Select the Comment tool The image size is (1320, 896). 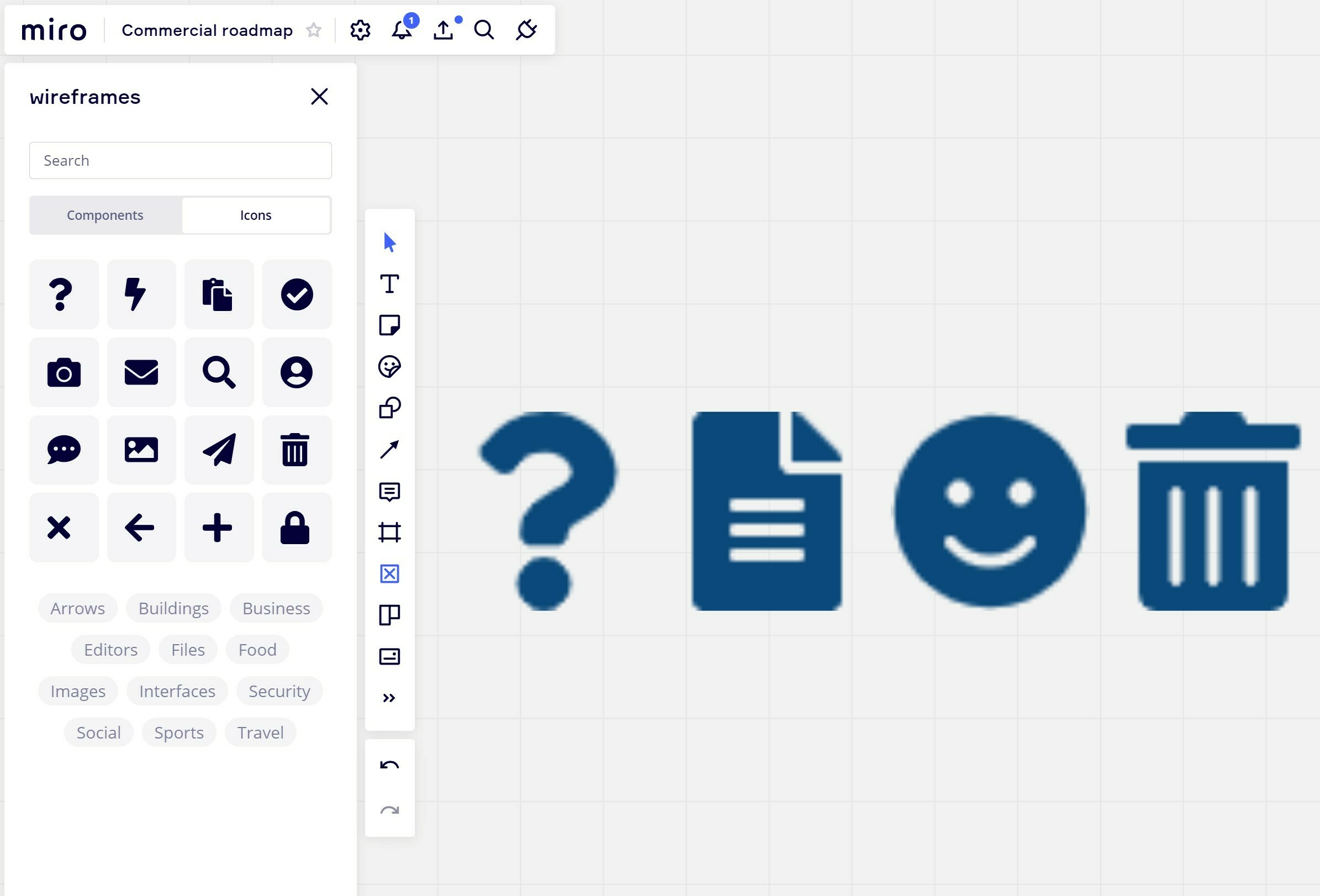tap(389, 492)
